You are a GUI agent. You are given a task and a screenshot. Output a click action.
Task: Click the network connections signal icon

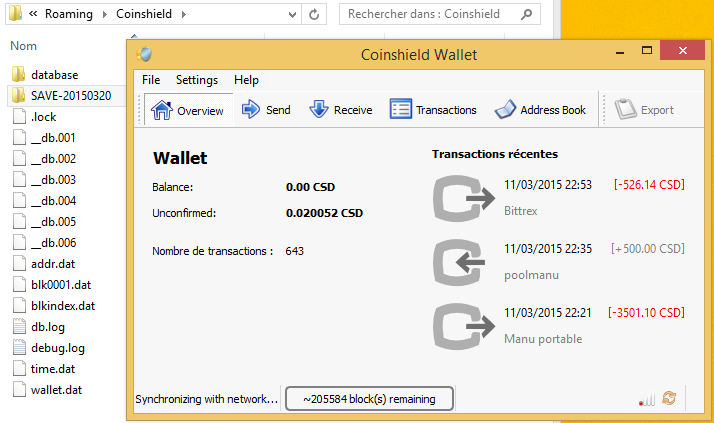pyautogui.click(x=647, y=399)
